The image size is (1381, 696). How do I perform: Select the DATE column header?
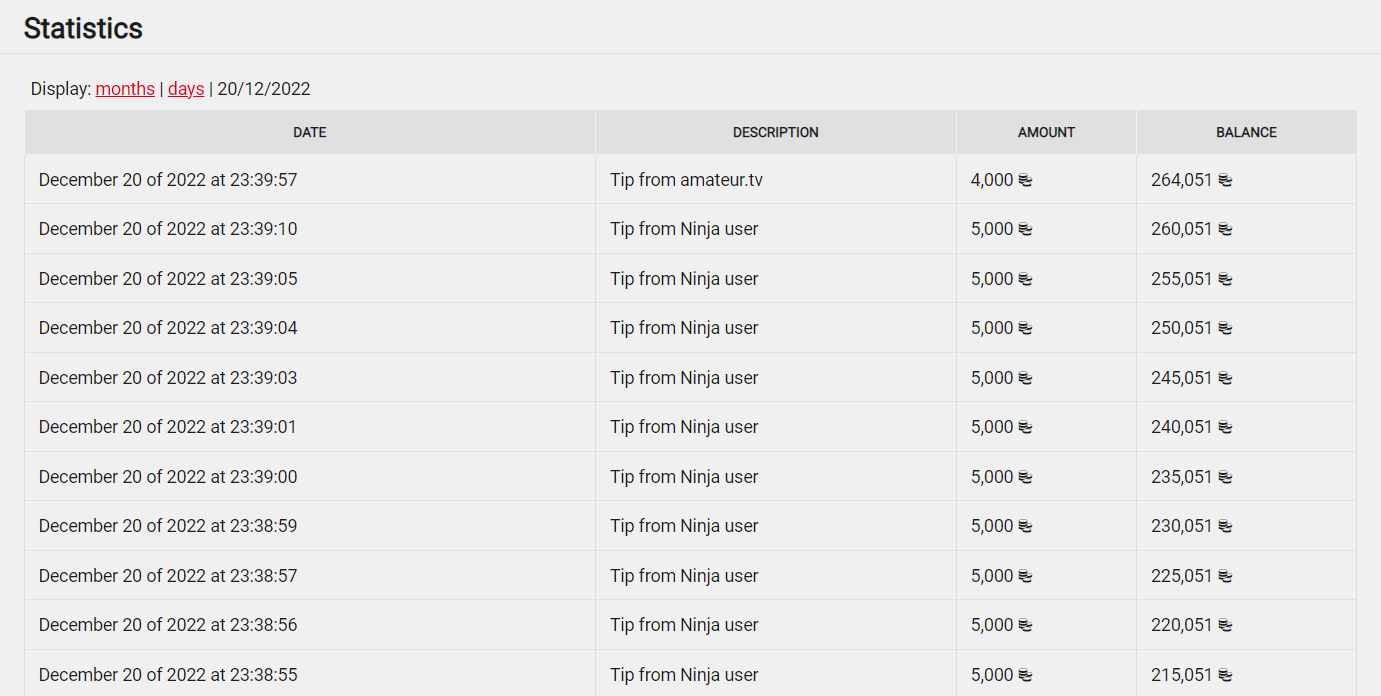(x=310, y=132)
